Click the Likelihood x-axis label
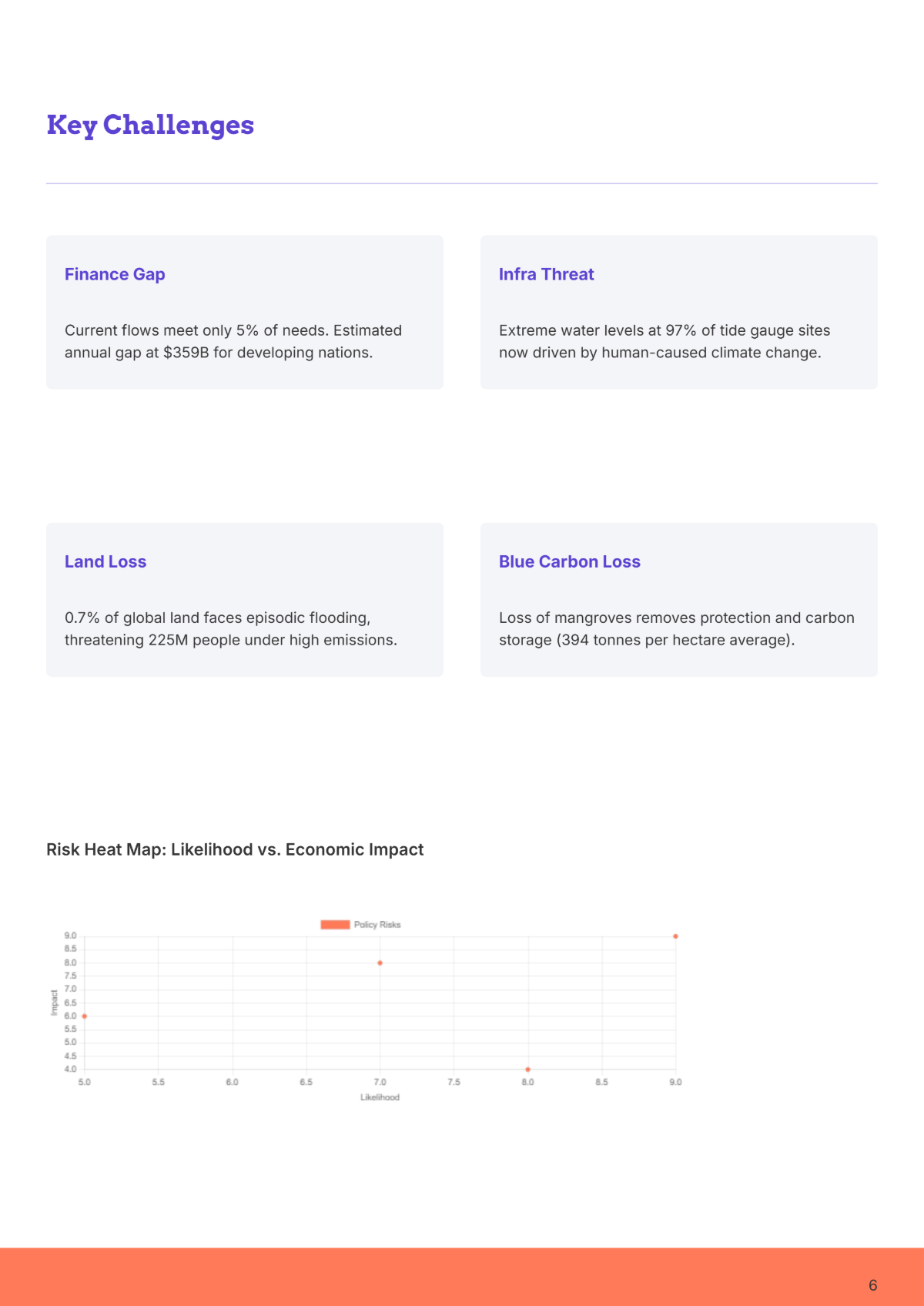The image size is (924, 1306). click(380, 1097)
